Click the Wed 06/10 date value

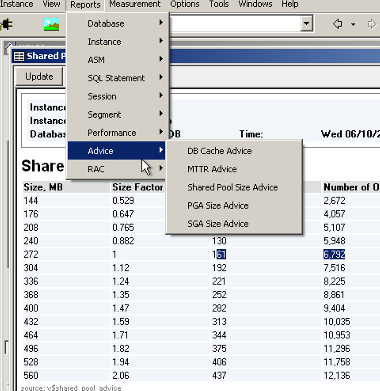[350, 134]
